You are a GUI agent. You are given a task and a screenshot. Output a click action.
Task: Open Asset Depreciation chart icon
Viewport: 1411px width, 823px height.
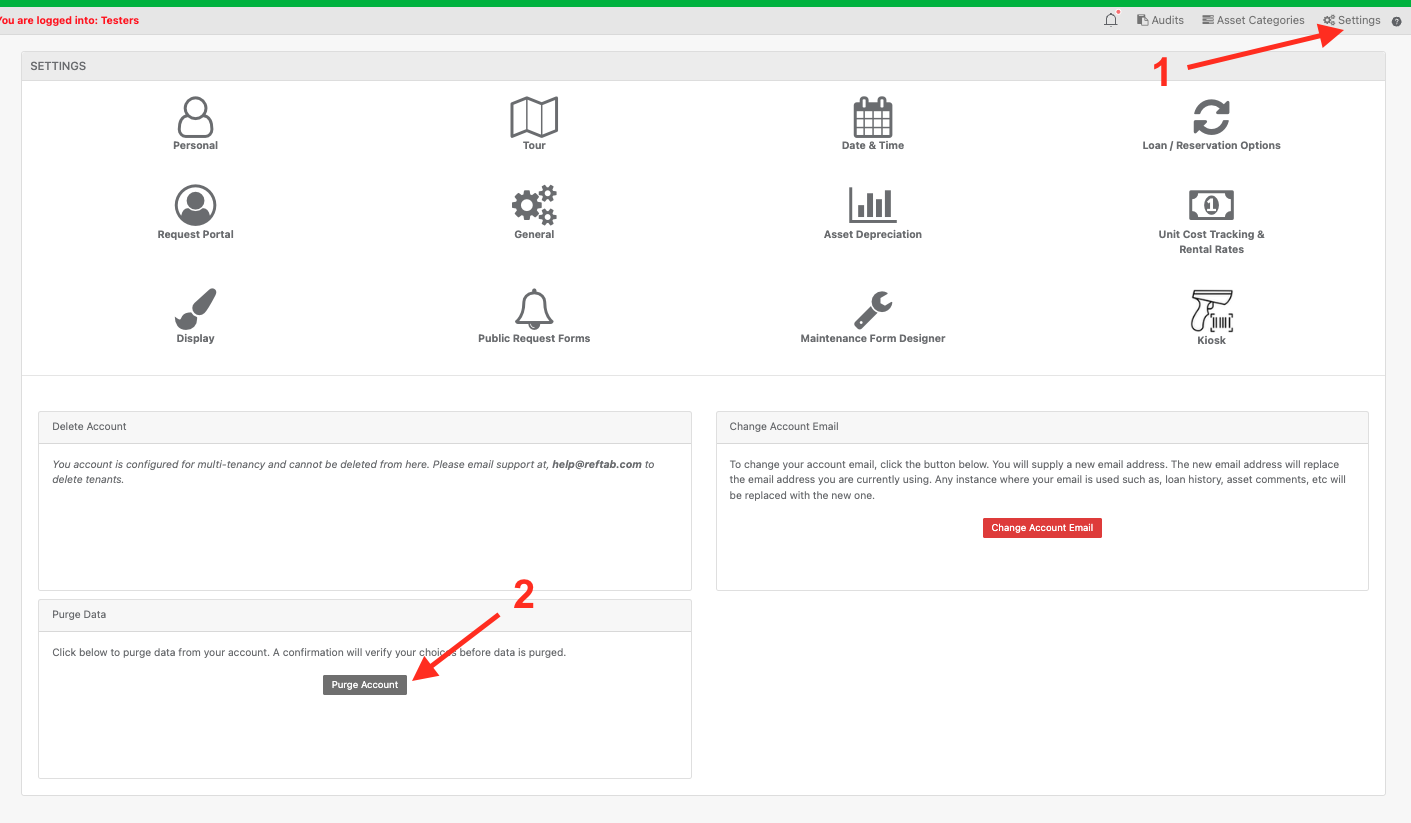(872, 206)
